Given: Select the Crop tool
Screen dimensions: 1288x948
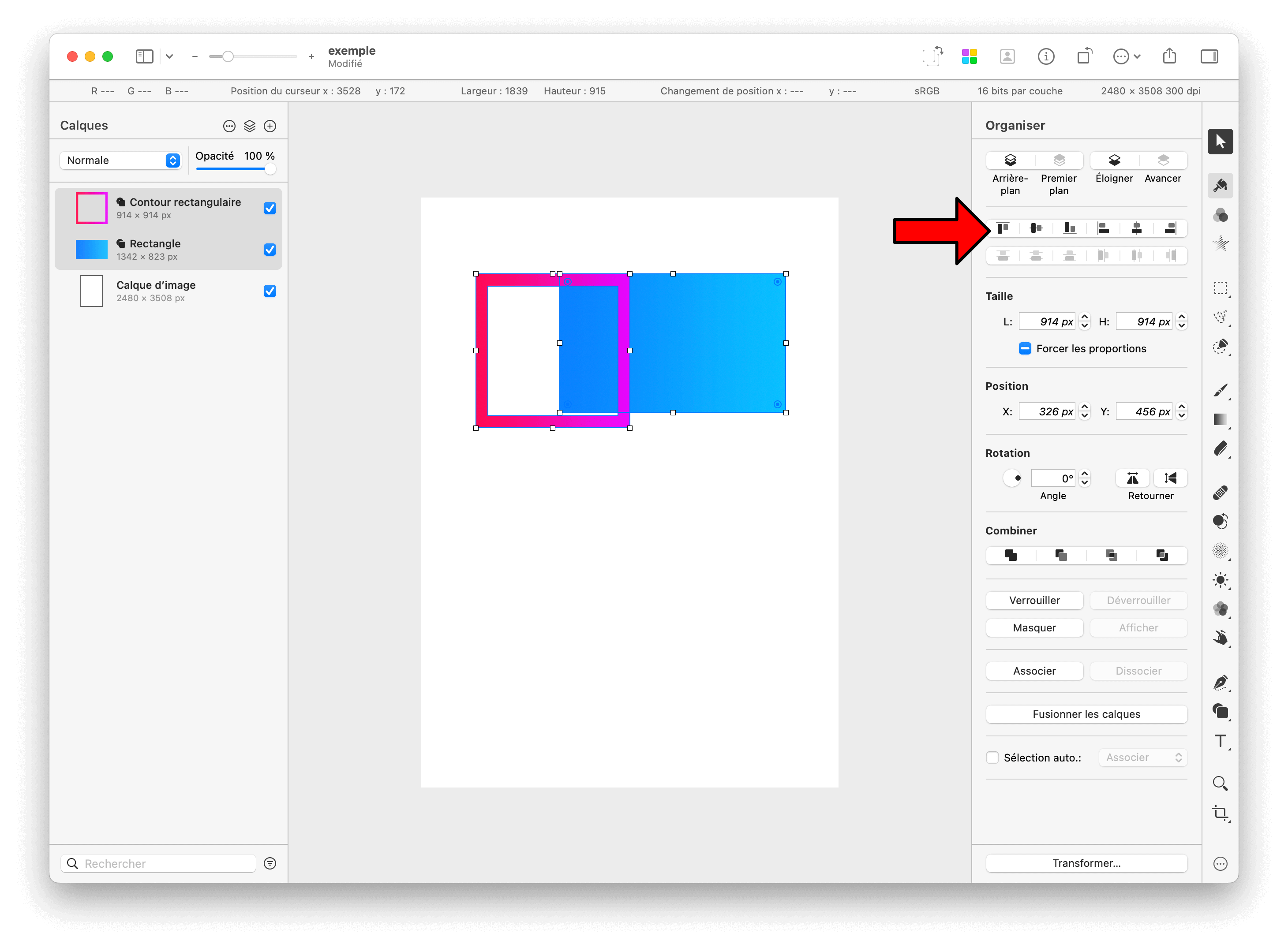Looking at the screenshot, I should coord(1220,813).
